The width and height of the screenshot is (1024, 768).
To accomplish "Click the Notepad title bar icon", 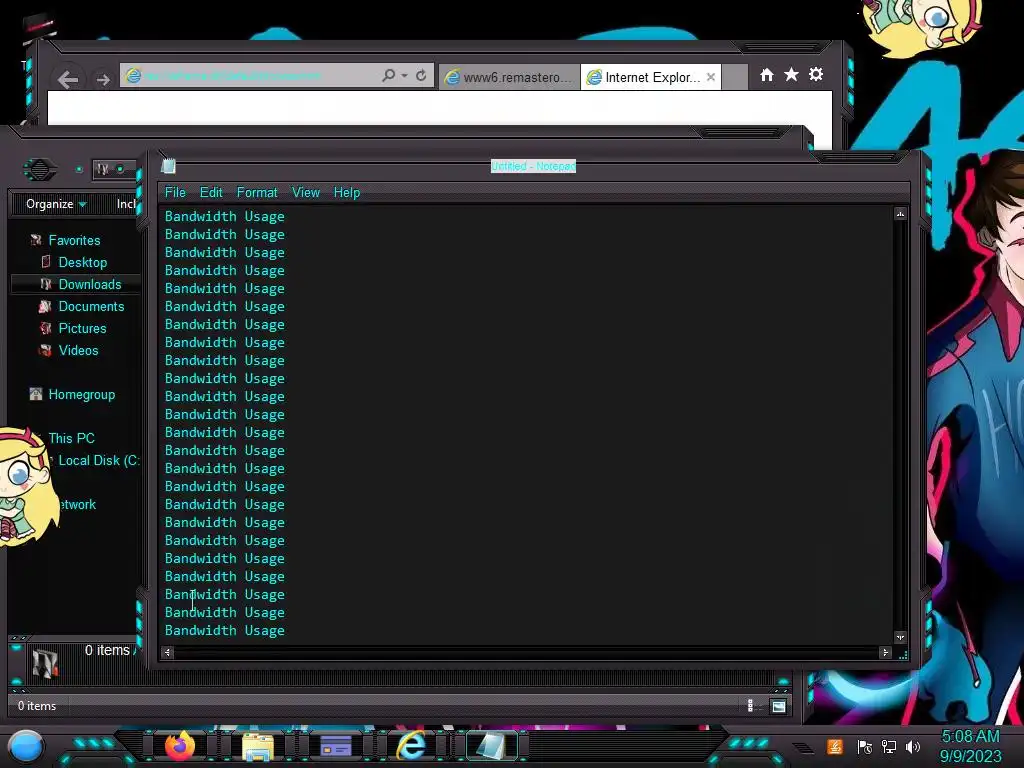I will [168, 166].
